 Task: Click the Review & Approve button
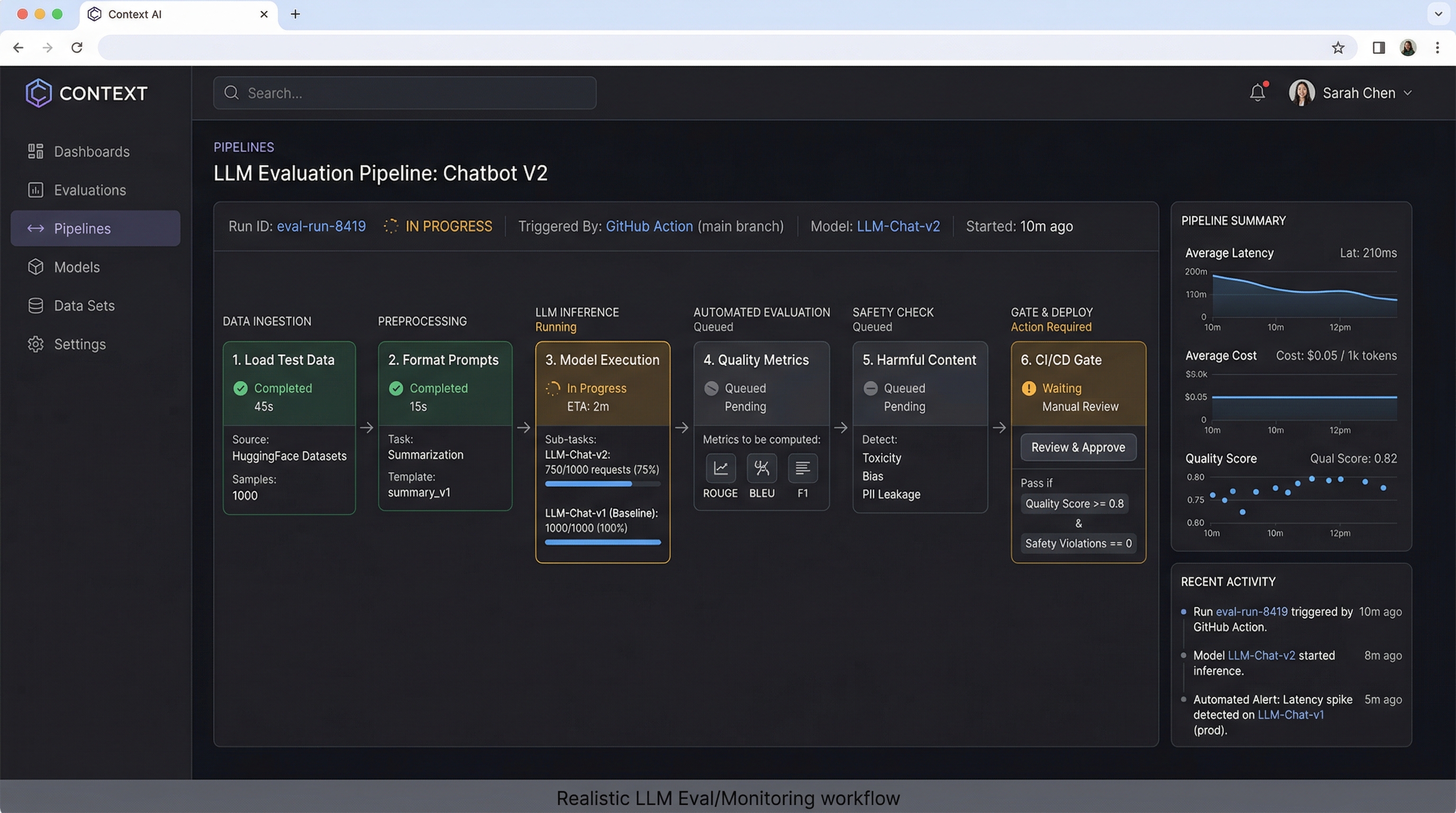1077,447
